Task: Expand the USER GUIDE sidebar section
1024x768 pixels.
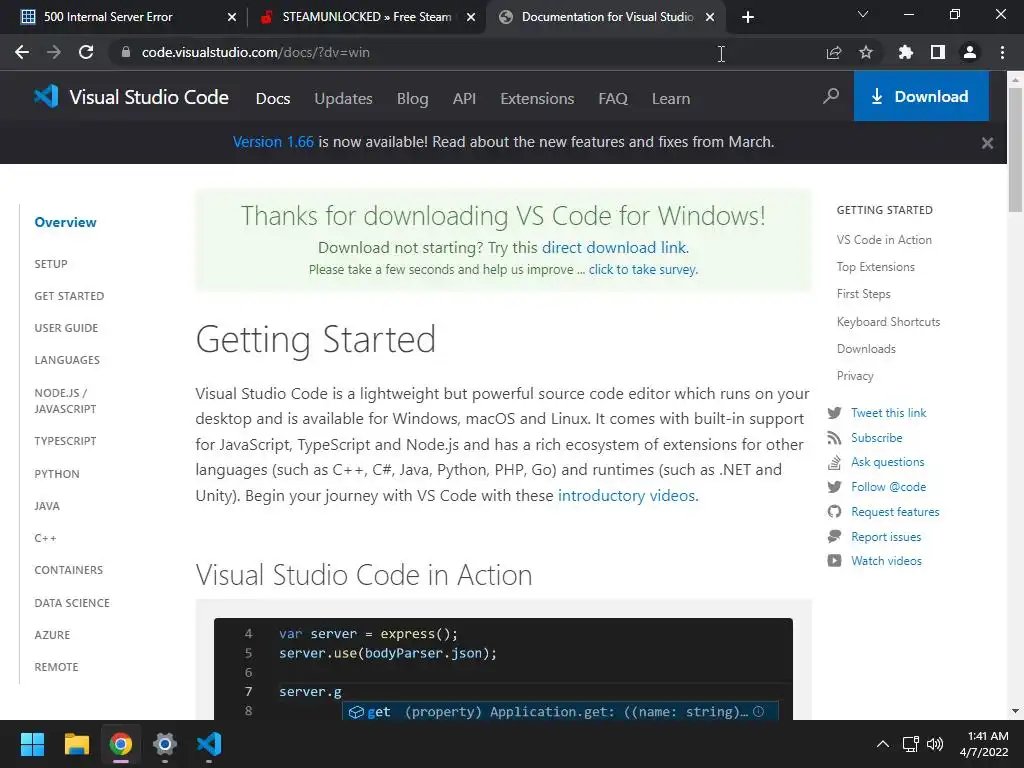Action: tap(66, 328)
